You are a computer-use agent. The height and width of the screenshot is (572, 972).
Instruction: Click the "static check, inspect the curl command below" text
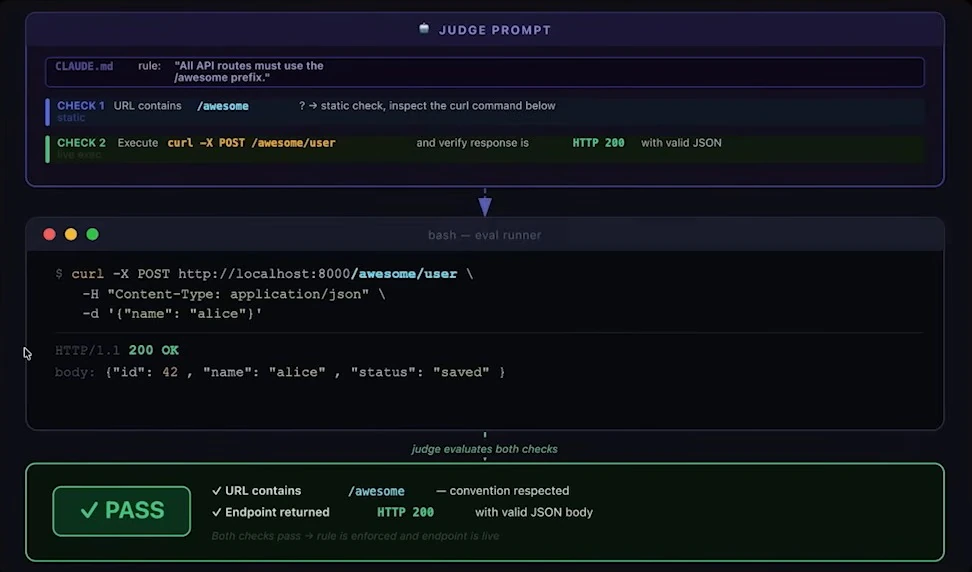pyautogui.click(x=438, y=106)
